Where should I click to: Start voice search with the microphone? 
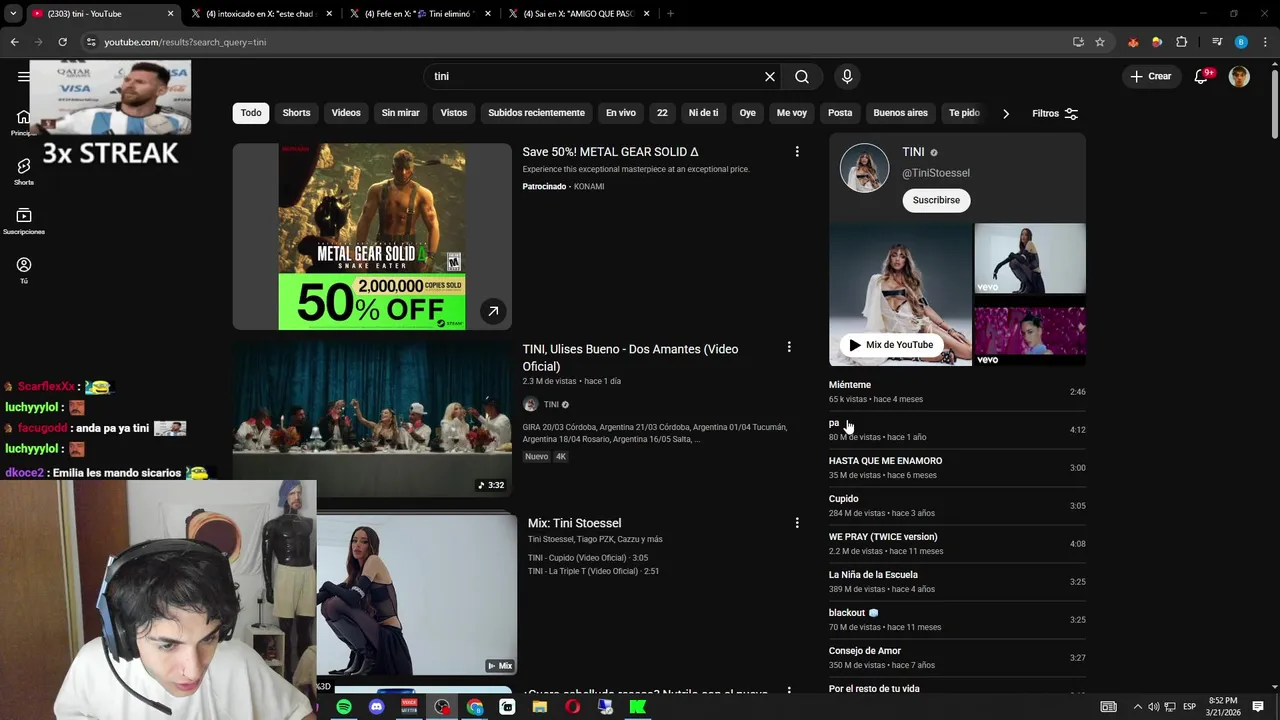[x=847, y=77]
